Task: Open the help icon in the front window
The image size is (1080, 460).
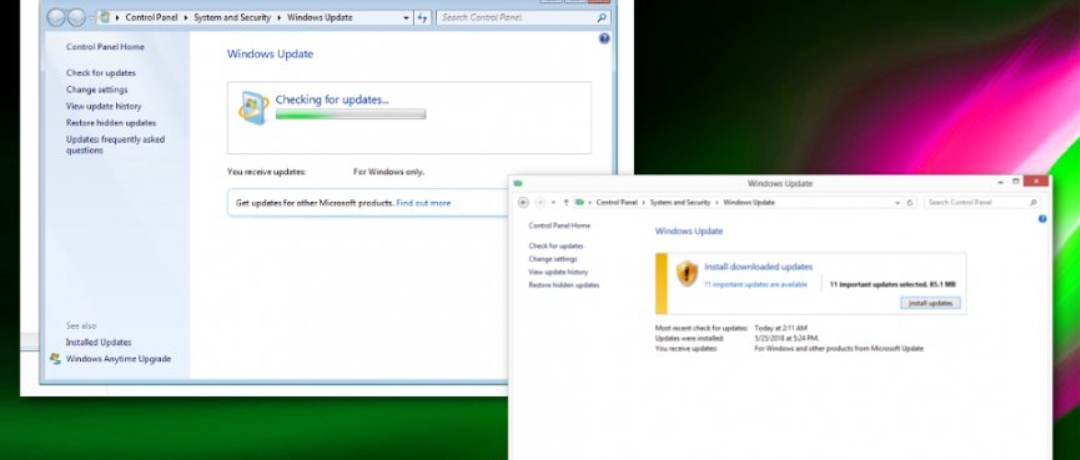Action: (x=1042, y=219)
